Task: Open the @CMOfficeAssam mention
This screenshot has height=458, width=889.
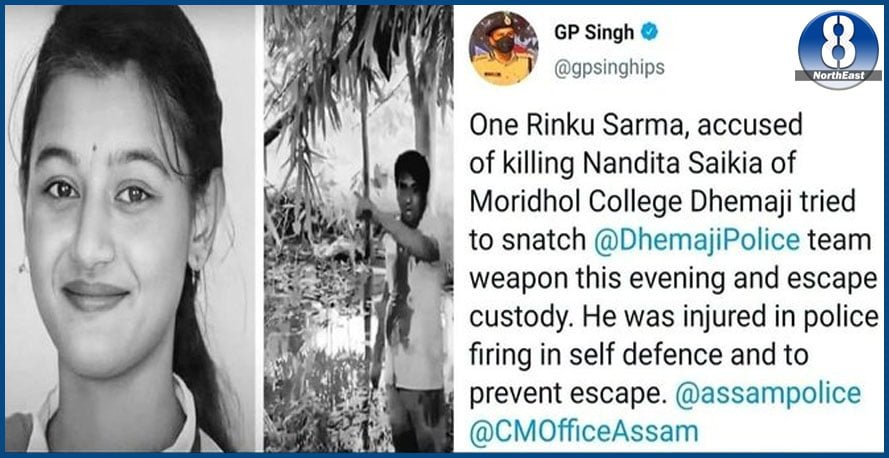Action: coord(583,432)
